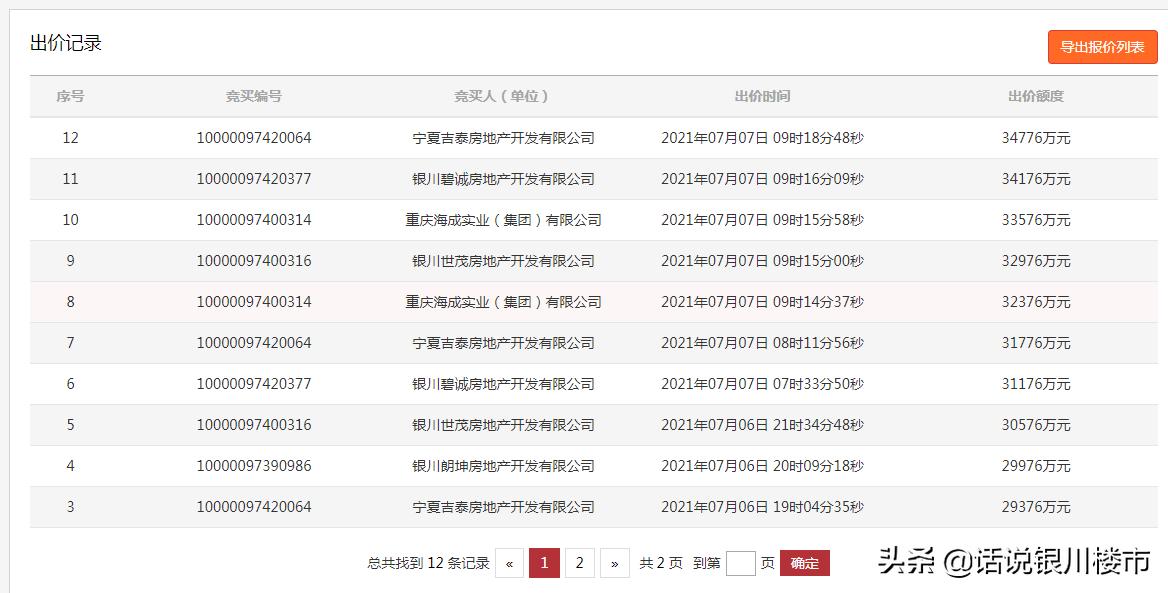Click 总共找到 12 条记录 summary text
Viewport: 1168px width, 593px height.
428,563
